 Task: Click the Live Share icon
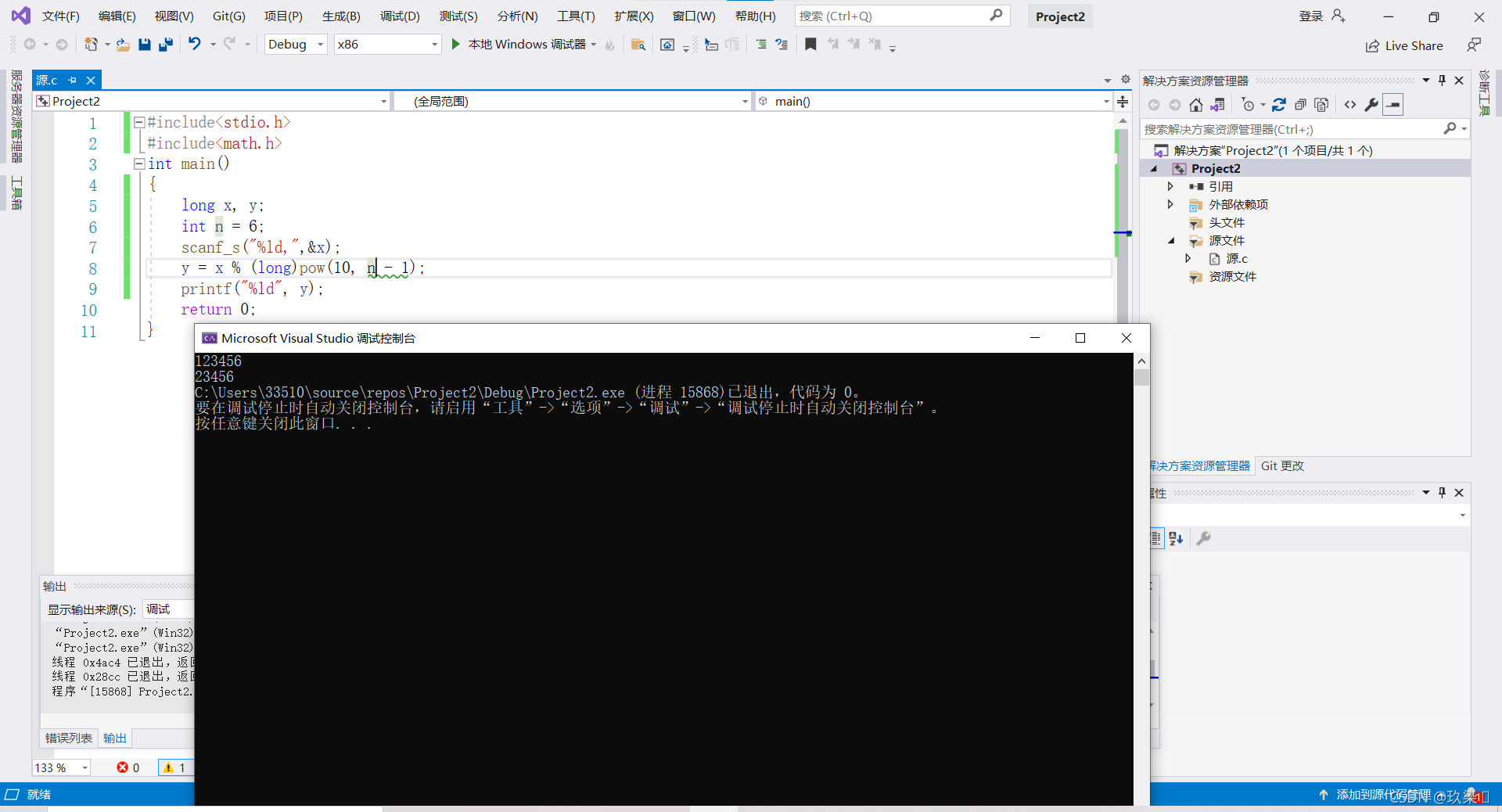coord(1372,46)
